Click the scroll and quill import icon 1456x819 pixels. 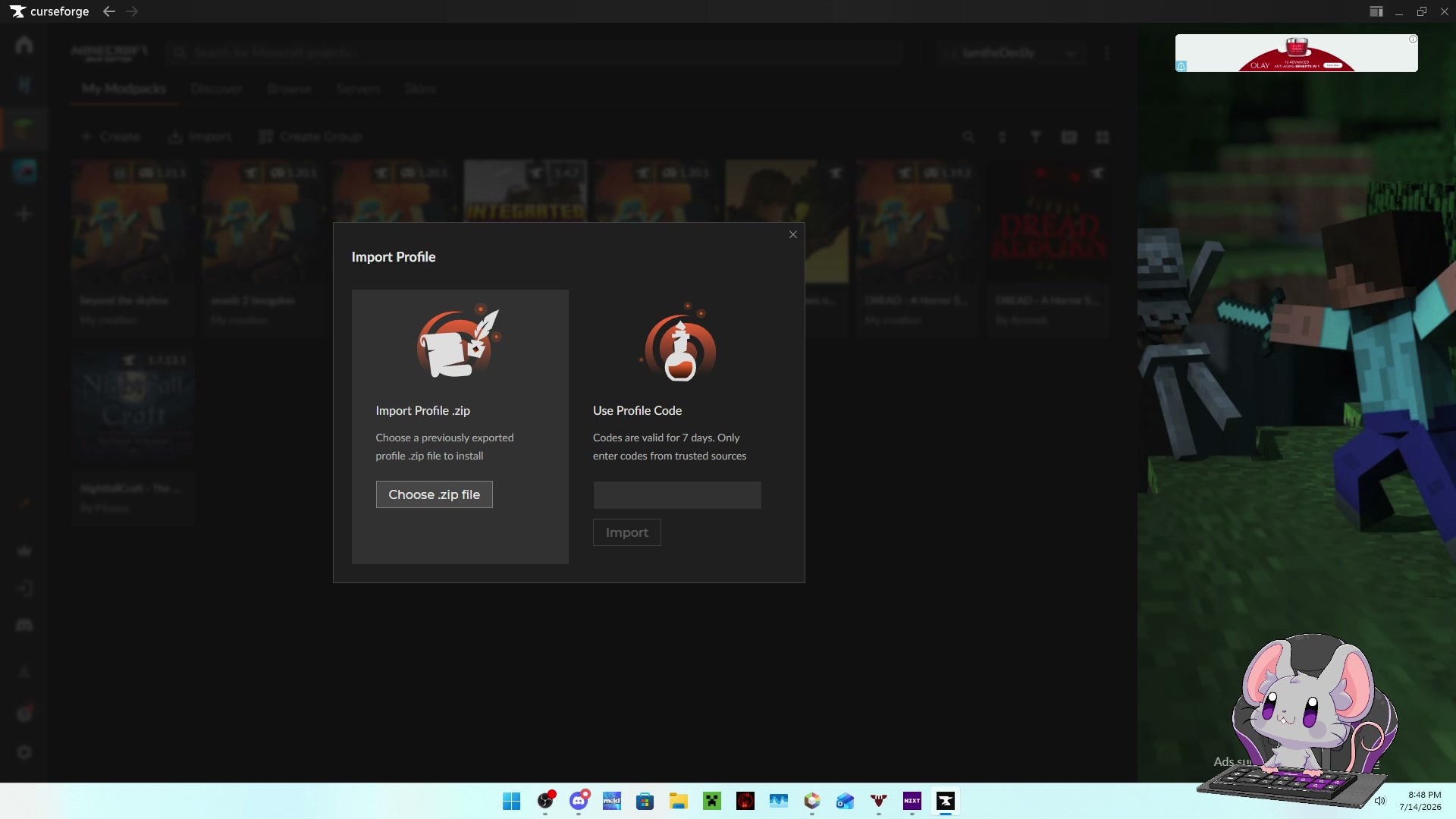tap(460, 341)
